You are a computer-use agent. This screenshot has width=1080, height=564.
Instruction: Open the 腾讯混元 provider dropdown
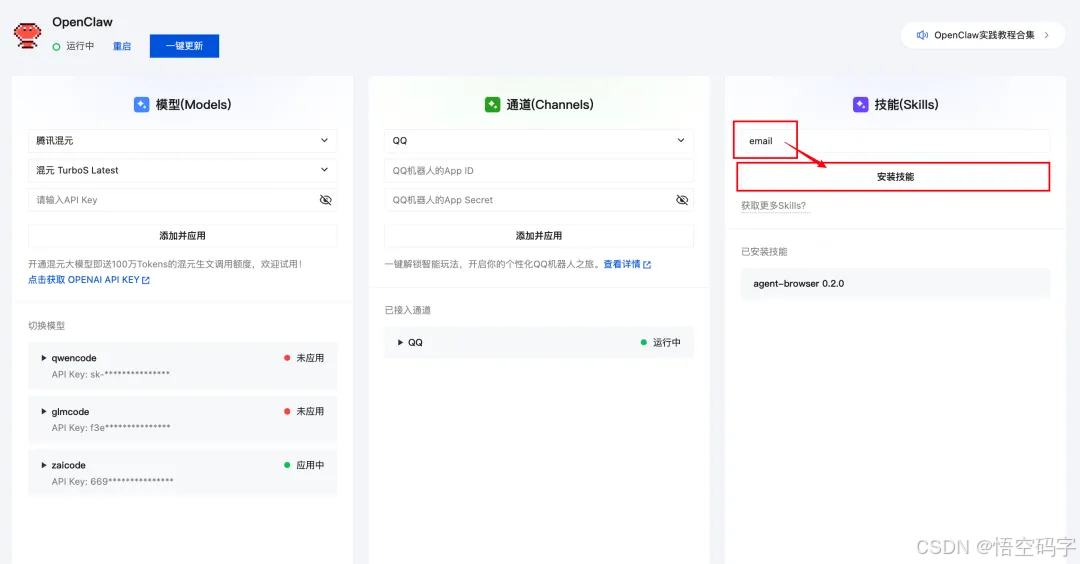[x=183, y=140]
